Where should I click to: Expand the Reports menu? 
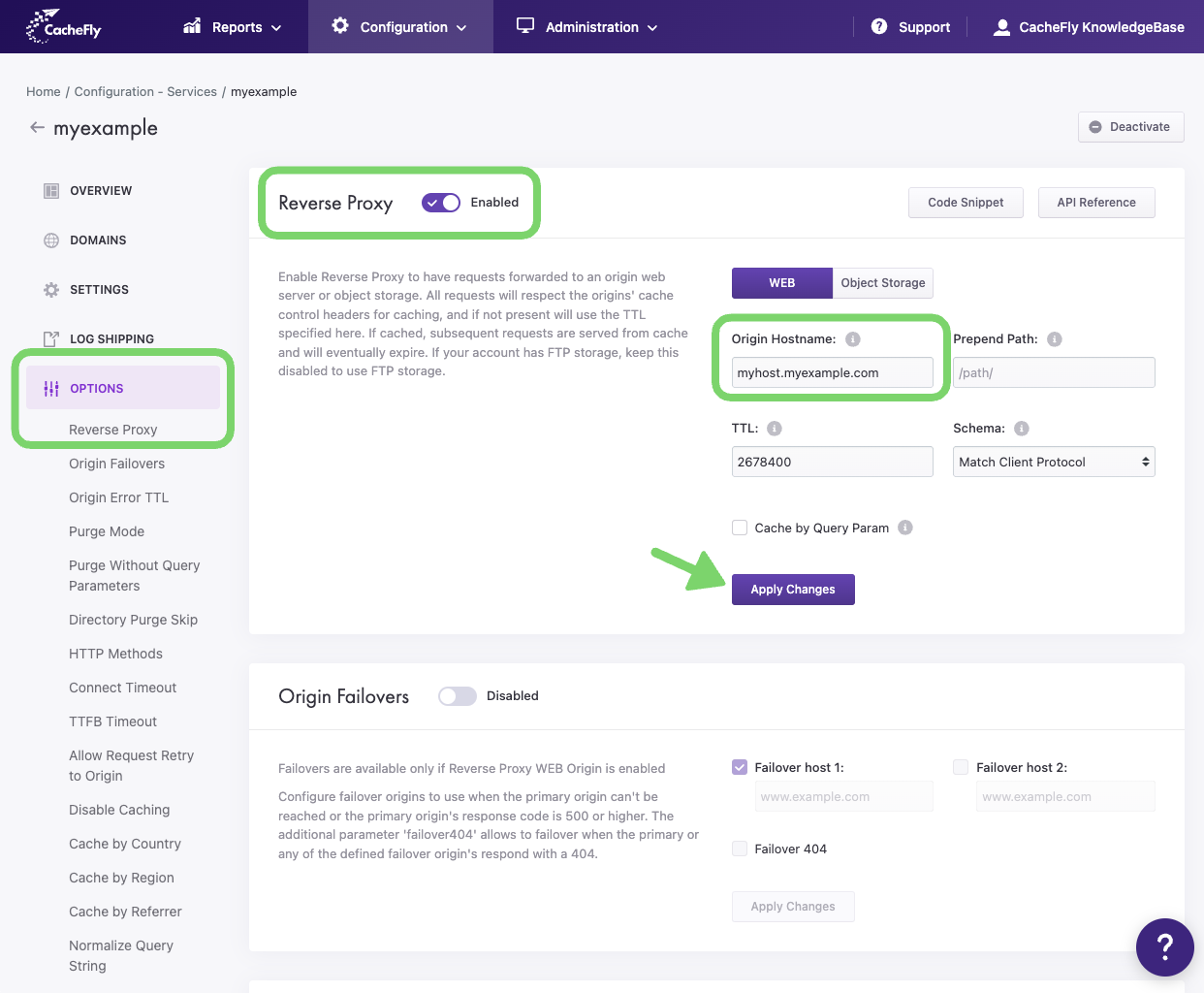pos(233,27)
